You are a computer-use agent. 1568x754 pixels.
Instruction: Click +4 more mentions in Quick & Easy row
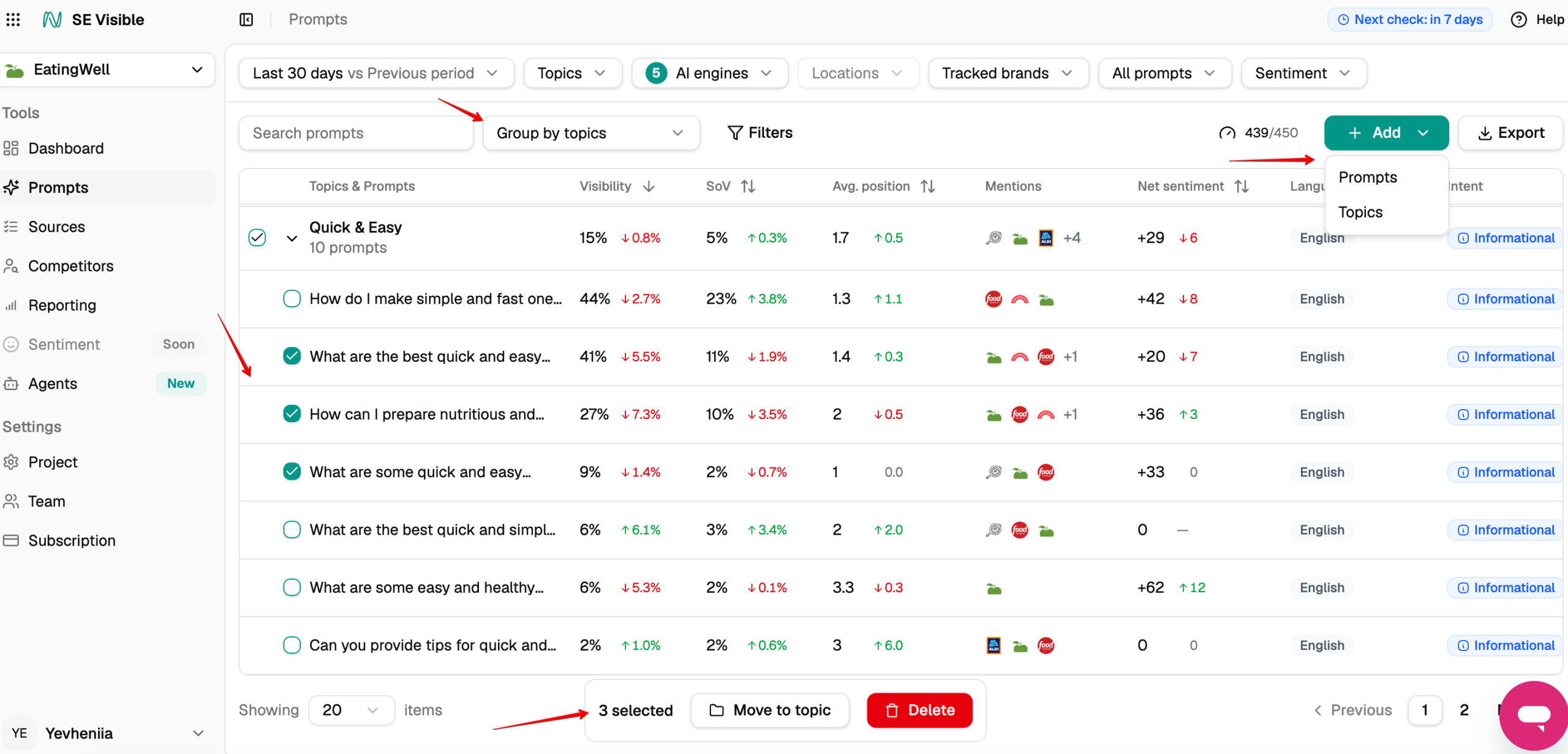(x=1072, y=238)
